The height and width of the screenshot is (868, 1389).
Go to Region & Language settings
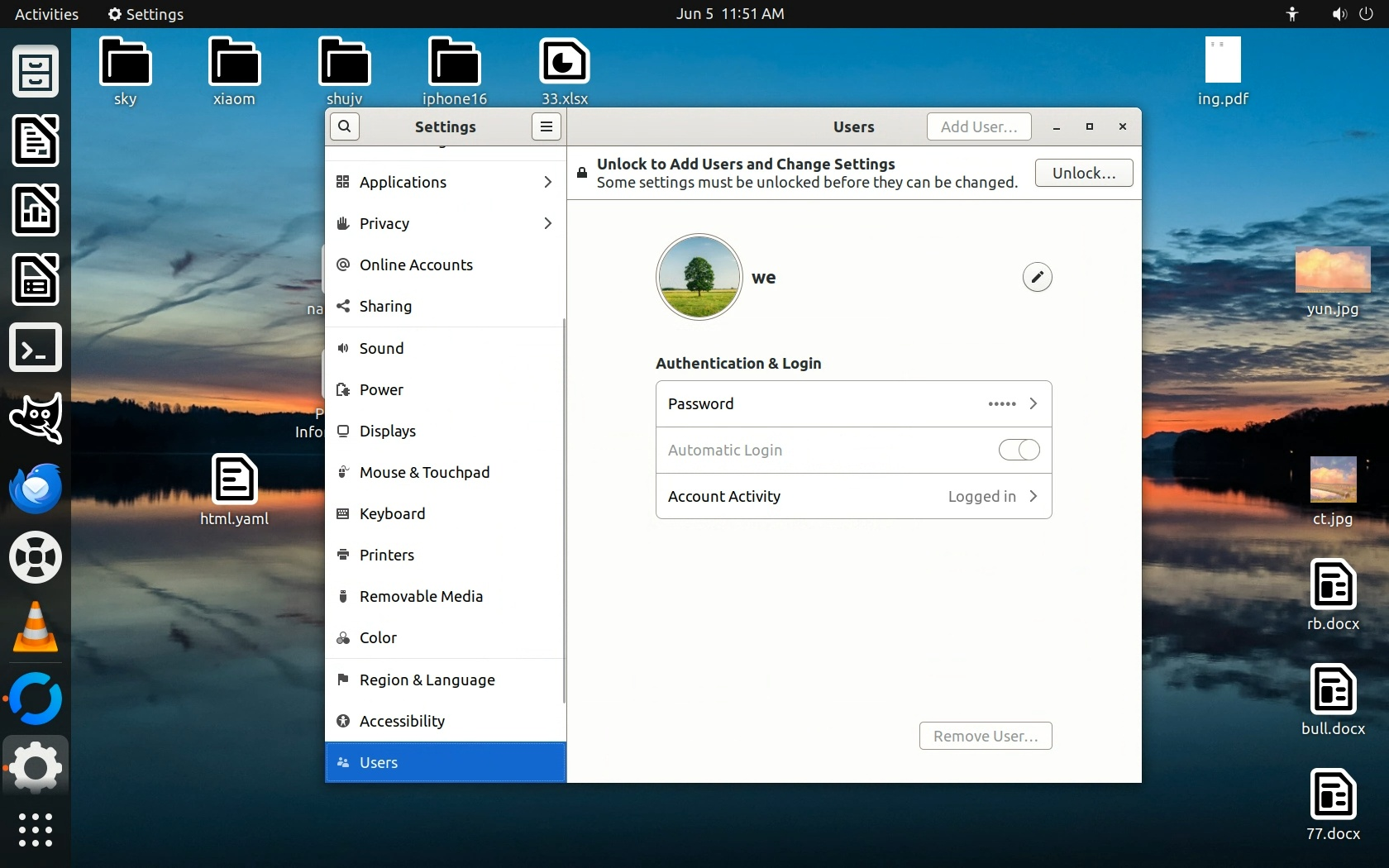pos(427,680)
